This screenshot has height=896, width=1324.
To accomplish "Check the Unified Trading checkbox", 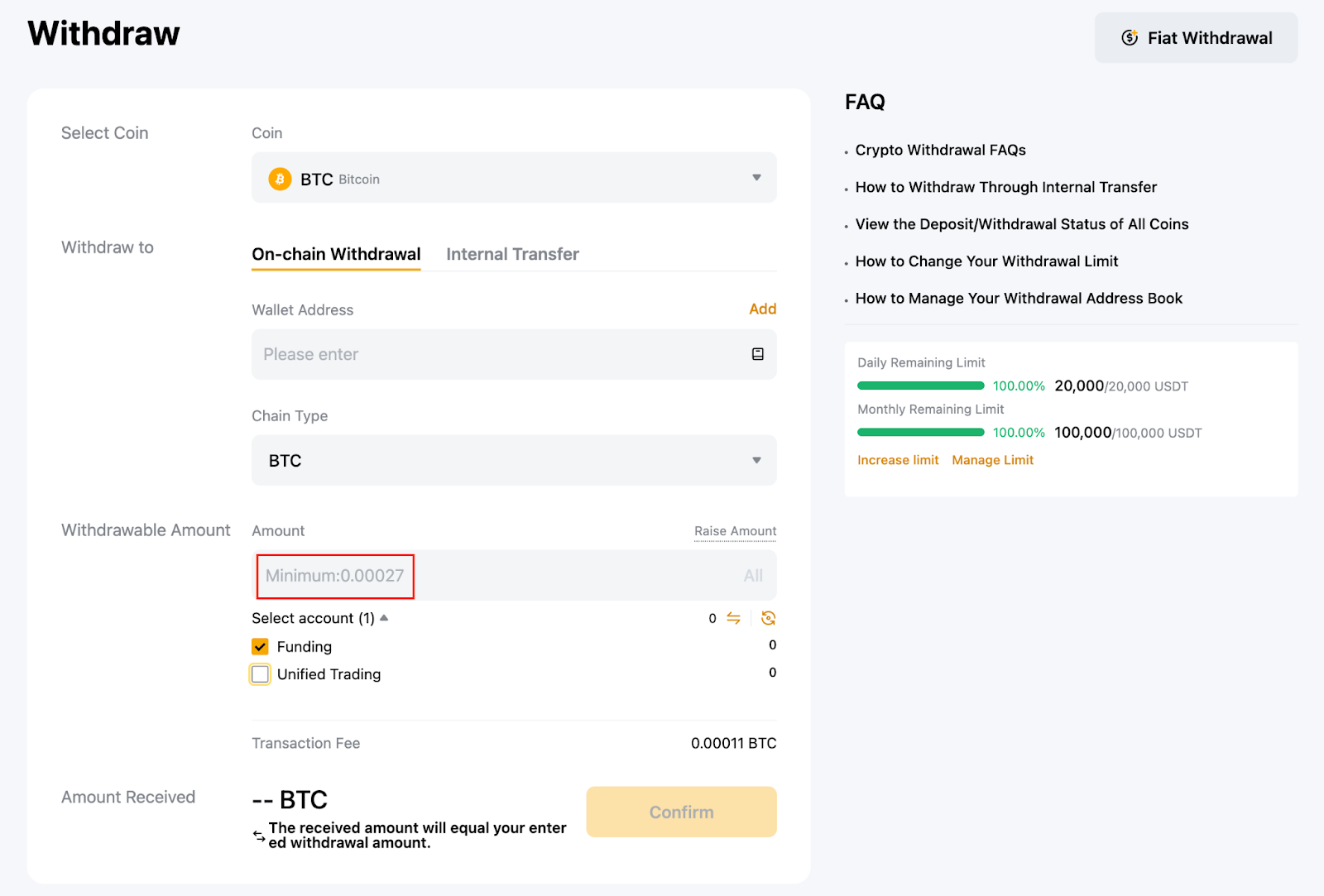I will coord(260,674).
